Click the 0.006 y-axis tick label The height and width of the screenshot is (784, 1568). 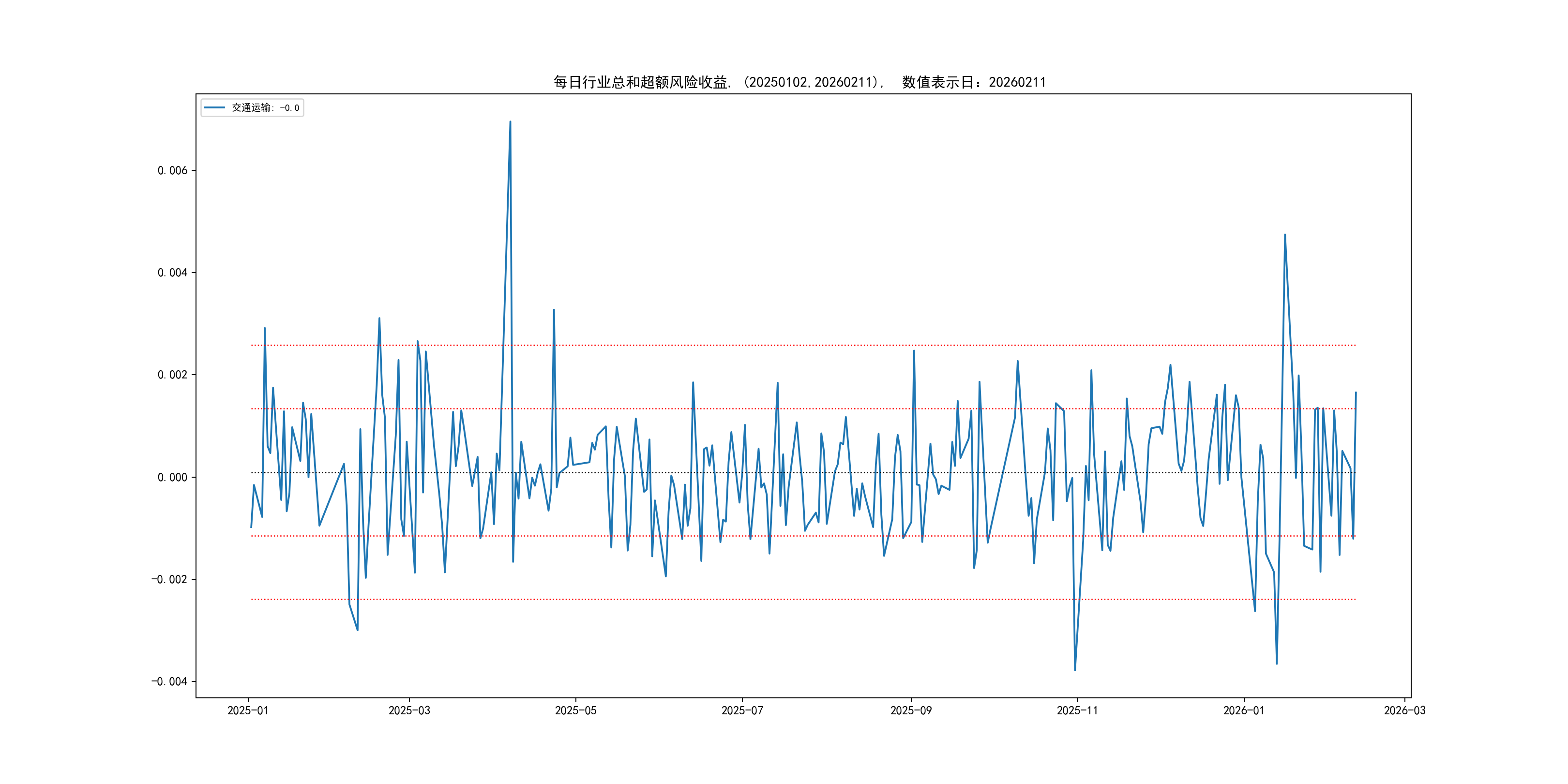pos(172,170)
